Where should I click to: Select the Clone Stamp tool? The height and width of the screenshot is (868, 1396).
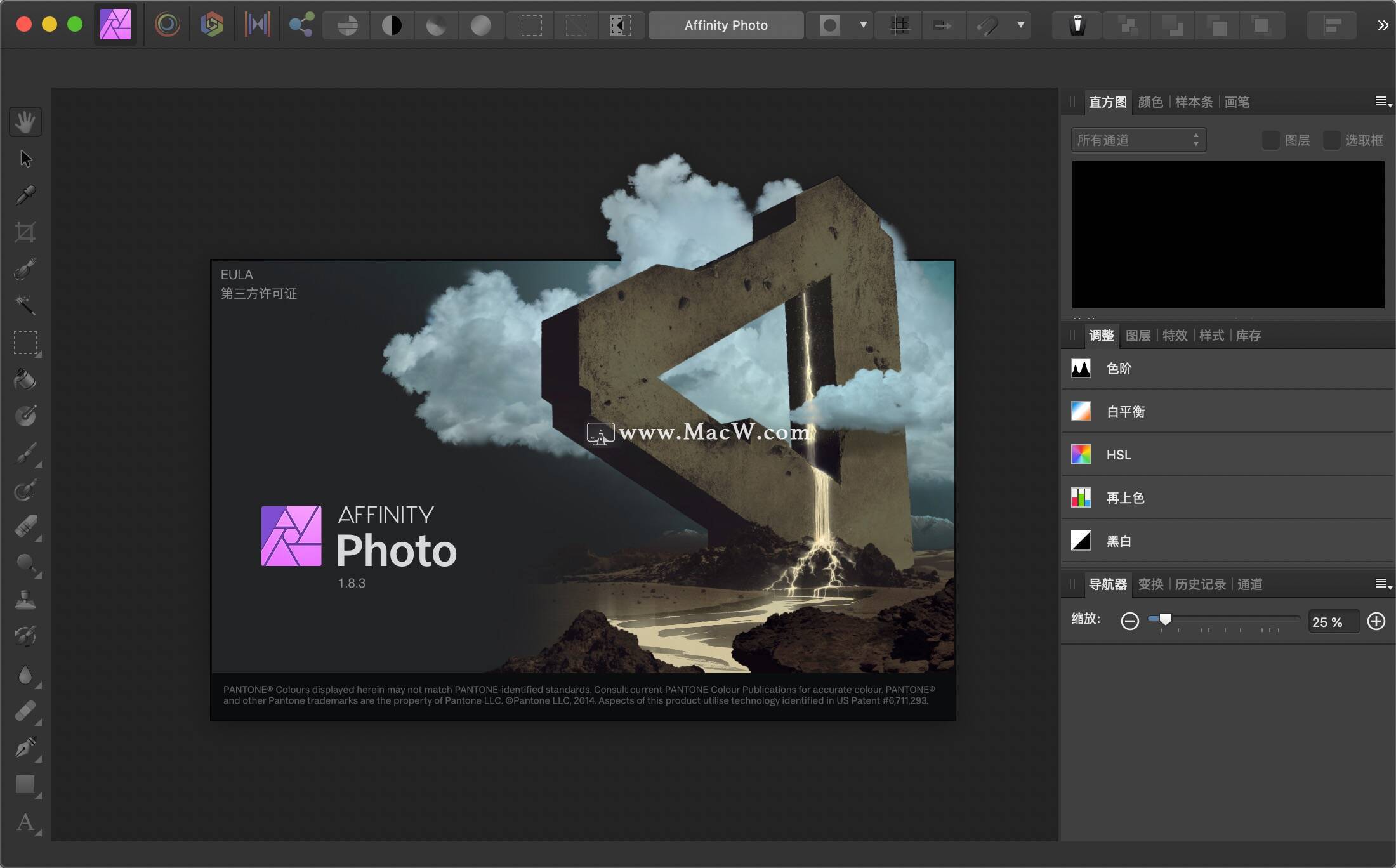[x=25, y=600]
